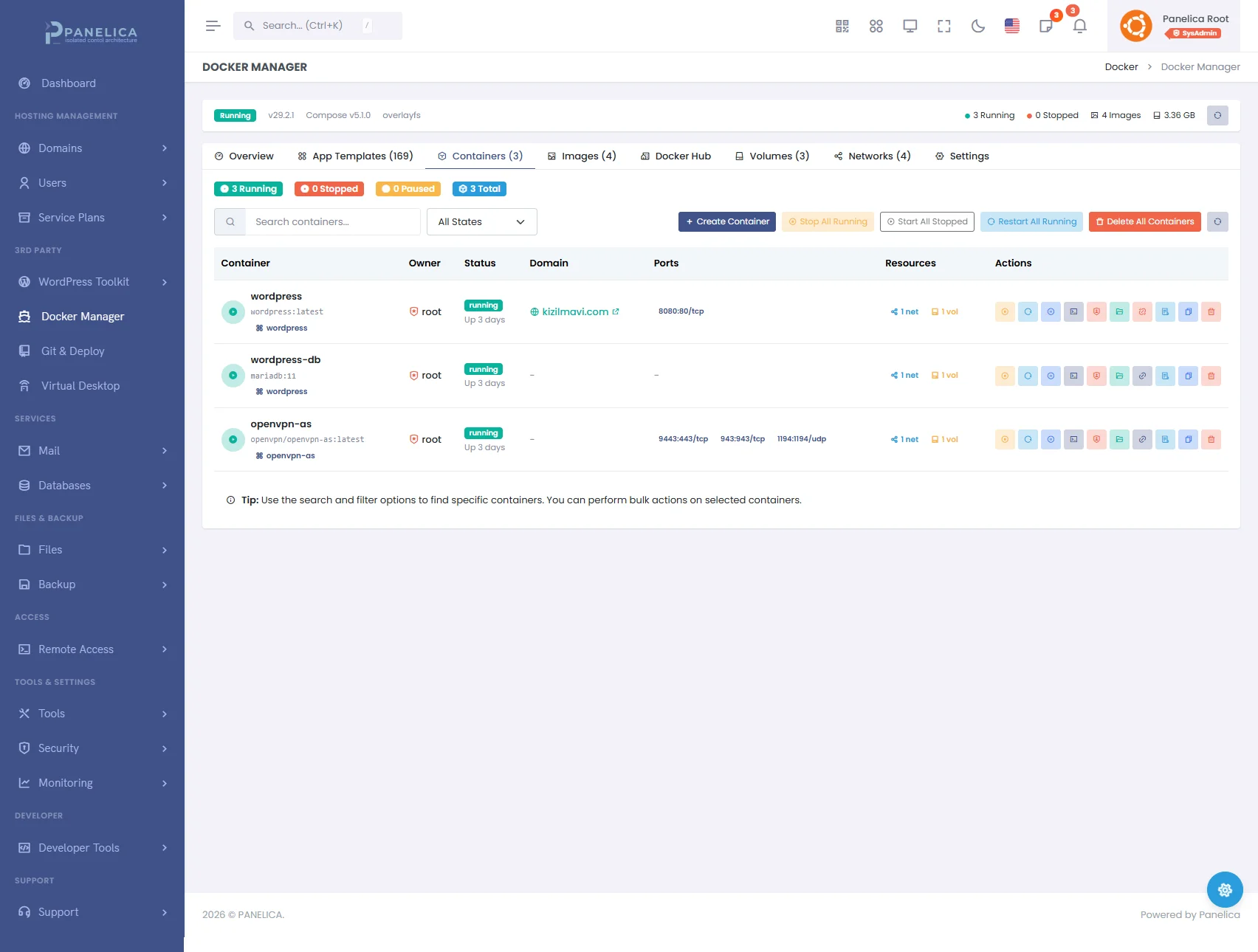1258x952 pixels.
Task: Delete the openvpn-as container
Action: [x=1211, y=439]
